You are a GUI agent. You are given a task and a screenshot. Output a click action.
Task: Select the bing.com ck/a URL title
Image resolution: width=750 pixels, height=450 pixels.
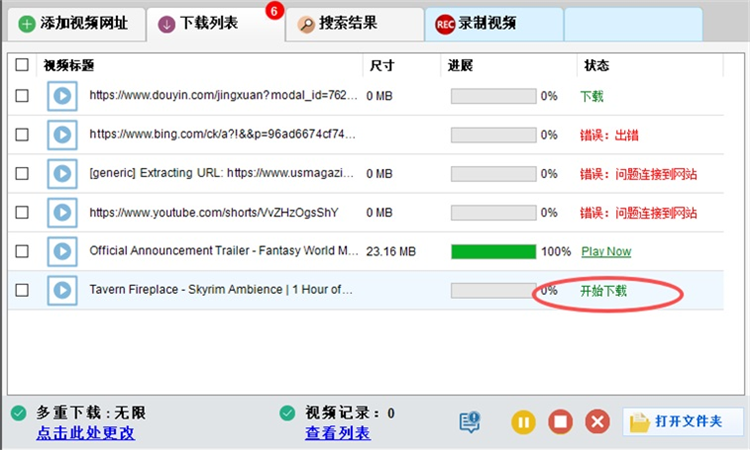pos(222,134)
